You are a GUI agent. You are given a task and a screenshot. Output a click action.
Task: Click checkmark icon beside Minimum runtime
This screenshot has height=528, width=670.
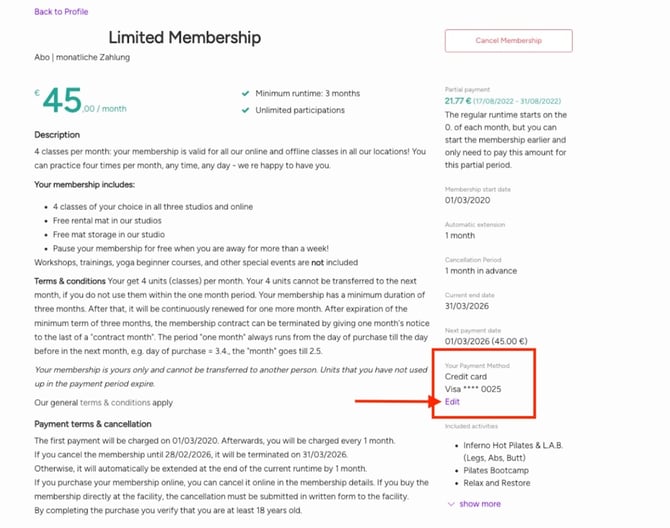[245, 93]
